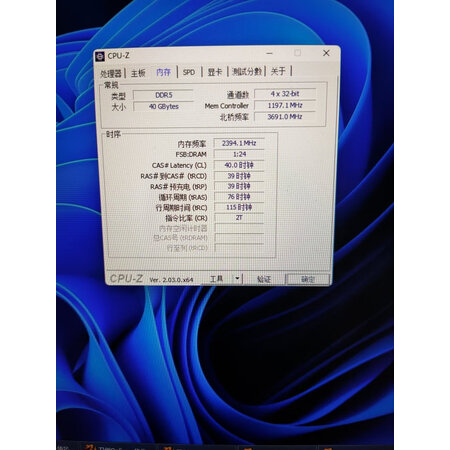Click the 确定 button
Screen dimensions: 450x450
coord(308,279)
